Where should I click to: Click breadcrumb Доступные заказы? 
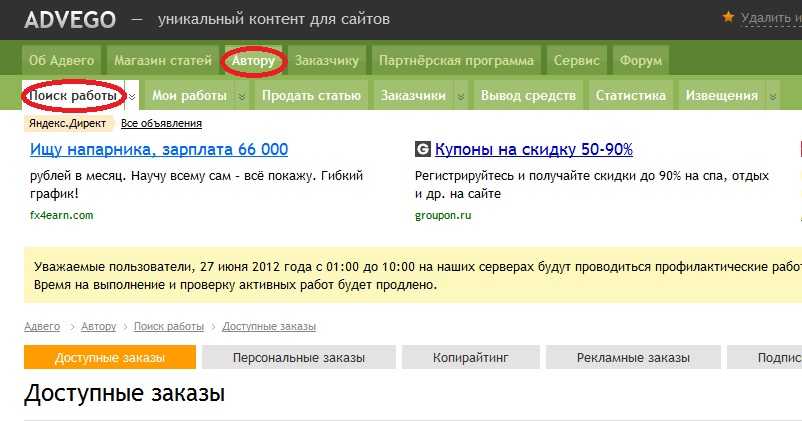tap(269, 326)
